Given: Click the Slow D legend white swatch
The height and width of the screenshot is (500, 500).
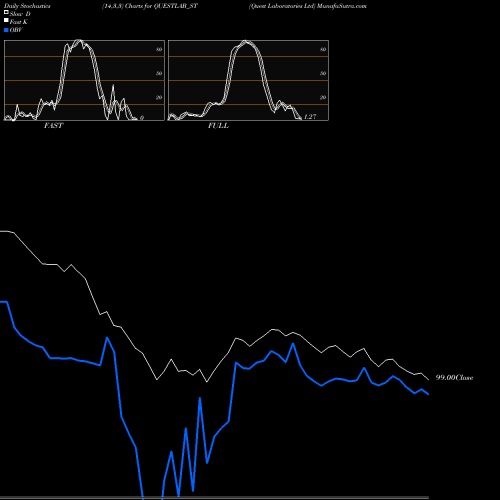Looking at the screenshot, I should coord(6,13).
